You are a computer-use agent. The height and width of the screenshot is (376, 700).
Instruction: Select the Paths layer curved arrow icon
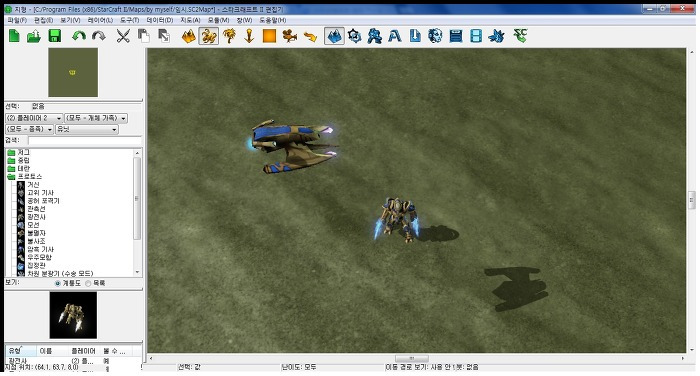(310, 36)
